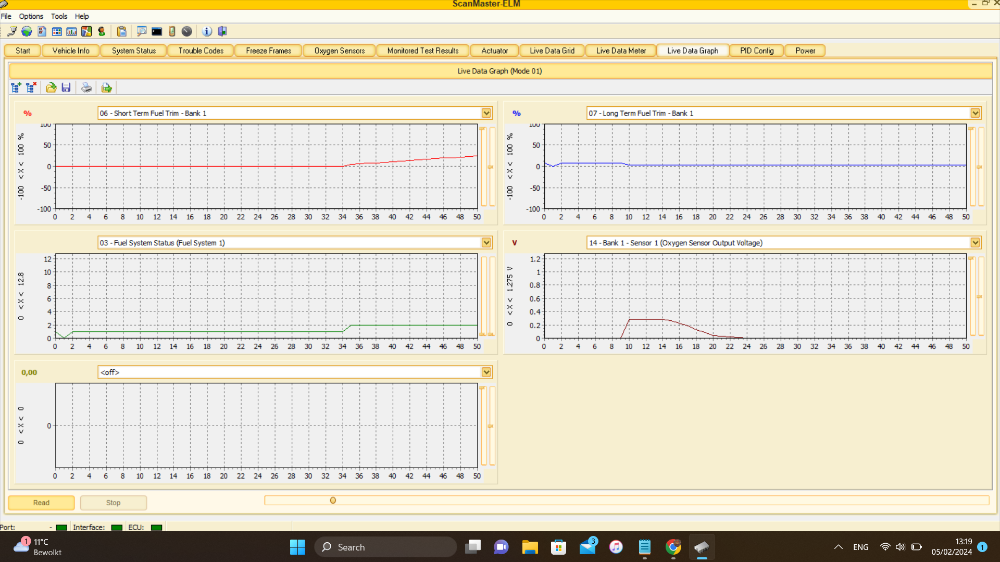Open a saved graph file with folder icon

51,88
